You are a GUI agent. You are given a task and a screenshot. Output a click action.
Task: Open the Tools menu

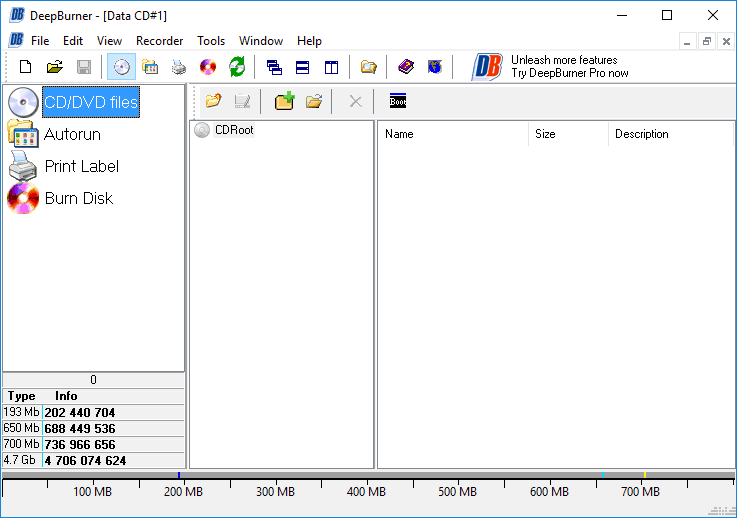pyautogui.click(x=211, y=41)
